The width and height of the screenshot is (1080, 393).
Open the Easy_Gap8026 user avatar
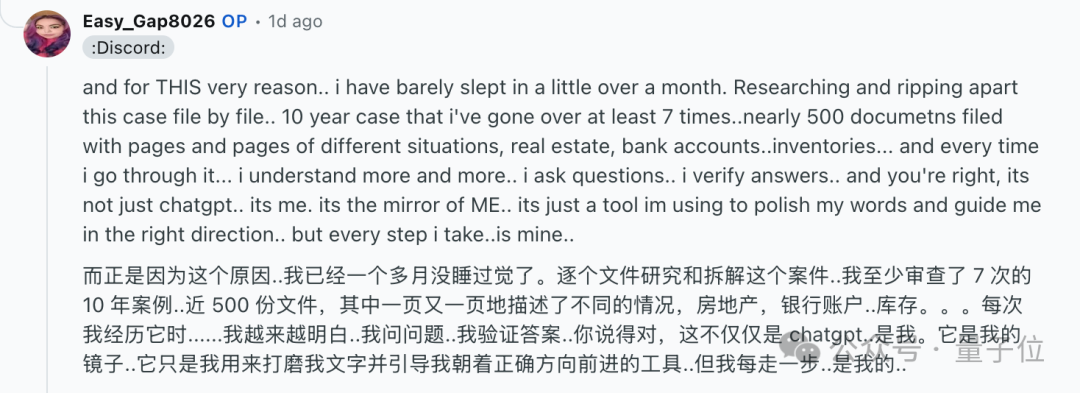point(47,33)
